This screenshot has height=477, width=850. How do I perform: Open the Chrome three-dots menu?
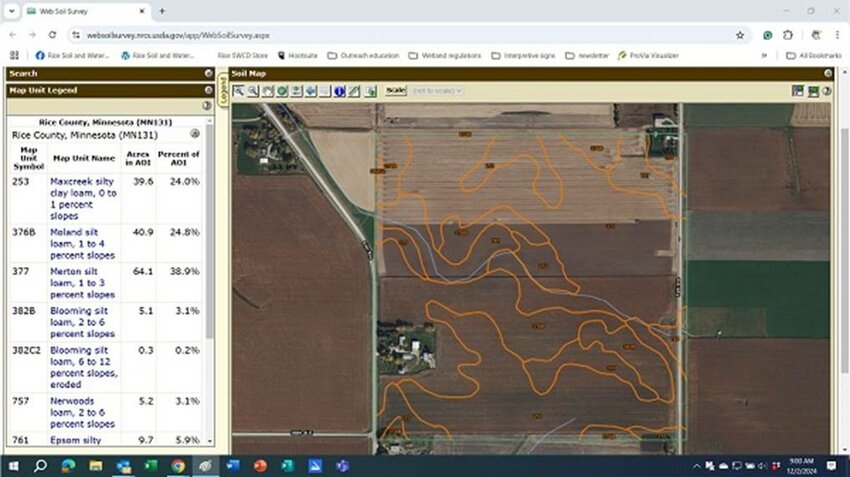point(838,35)
